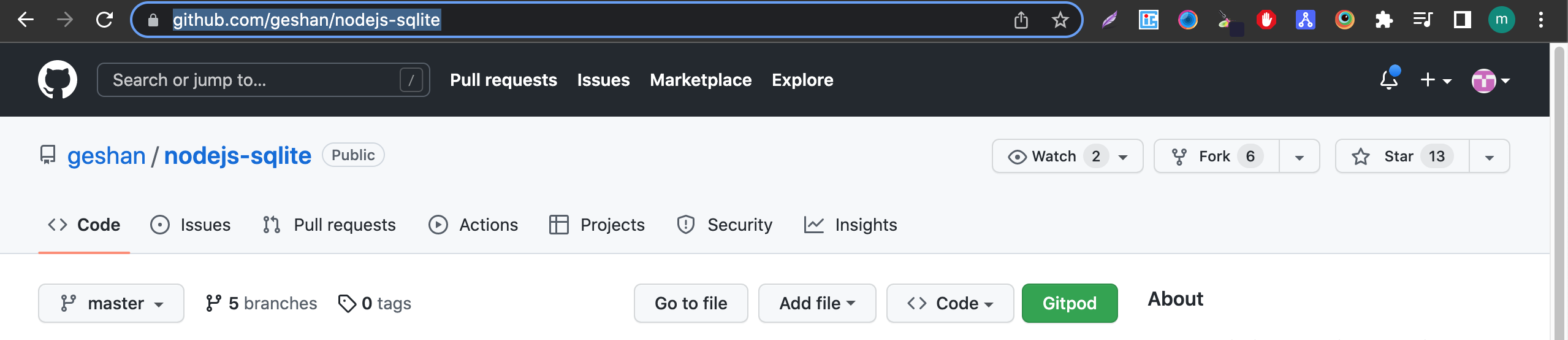Screen dimensions: 1568x340
Task: Open the Chrome profile avatar 'm'
Action: 1502,20
